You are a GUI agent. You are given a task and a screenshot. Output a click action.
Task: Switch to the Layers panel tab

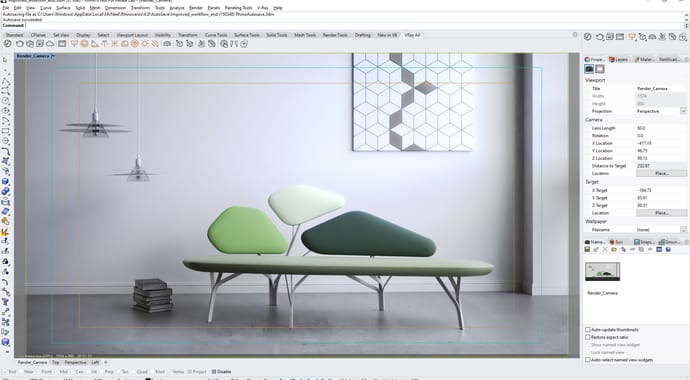[618, 59]
